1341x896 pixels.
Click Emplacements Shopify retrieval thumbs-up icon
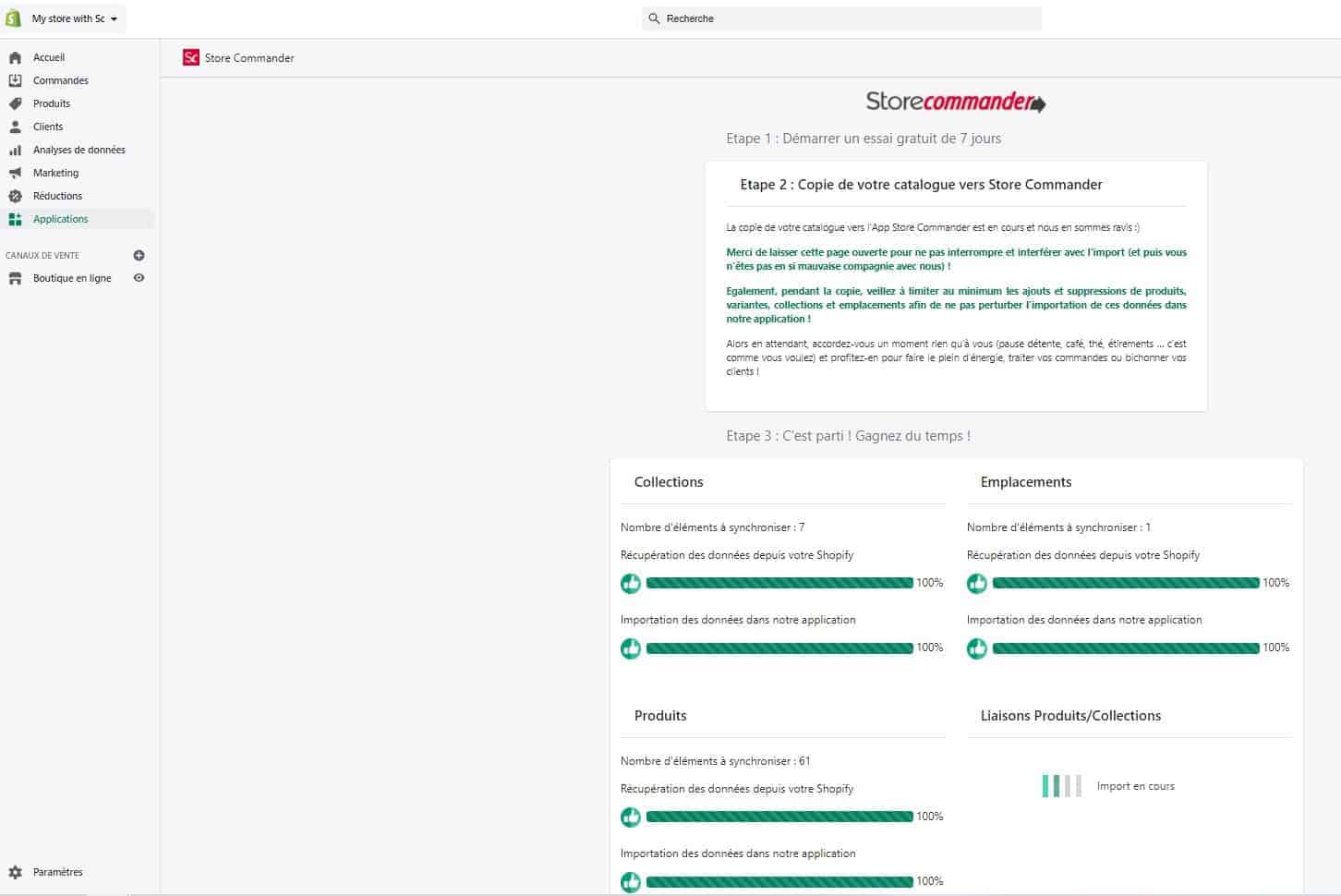click(x=977, y=583)
